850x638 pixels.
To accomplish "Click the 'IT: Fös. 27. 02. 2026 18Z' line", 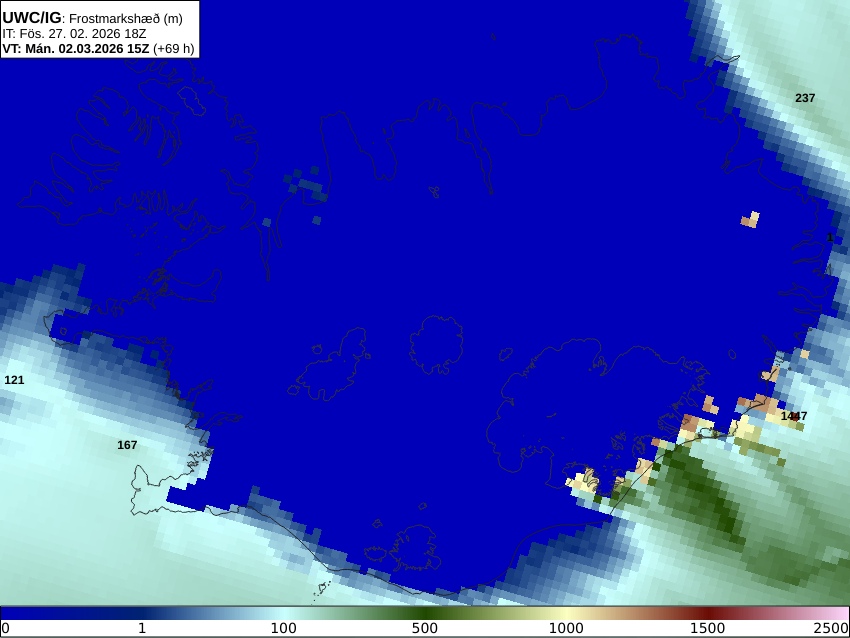I will coord(74,34).
